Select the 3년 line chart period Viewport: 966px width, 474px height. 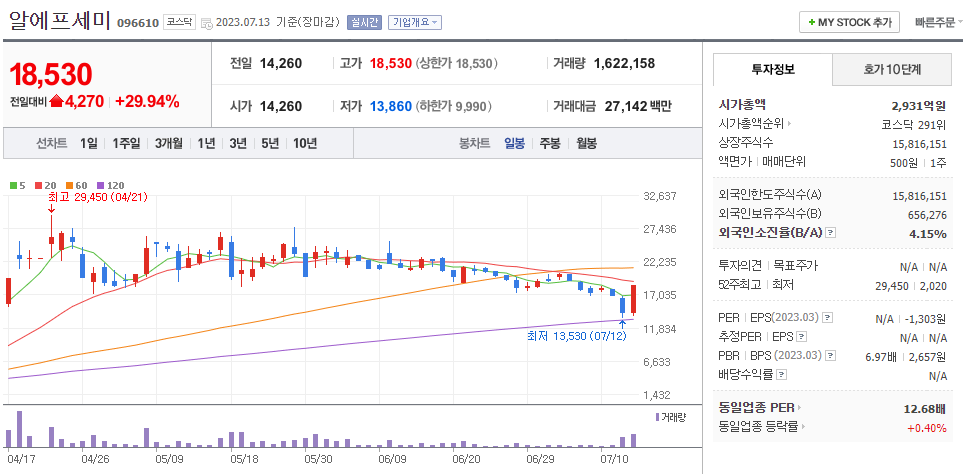(x=238, y=144)
